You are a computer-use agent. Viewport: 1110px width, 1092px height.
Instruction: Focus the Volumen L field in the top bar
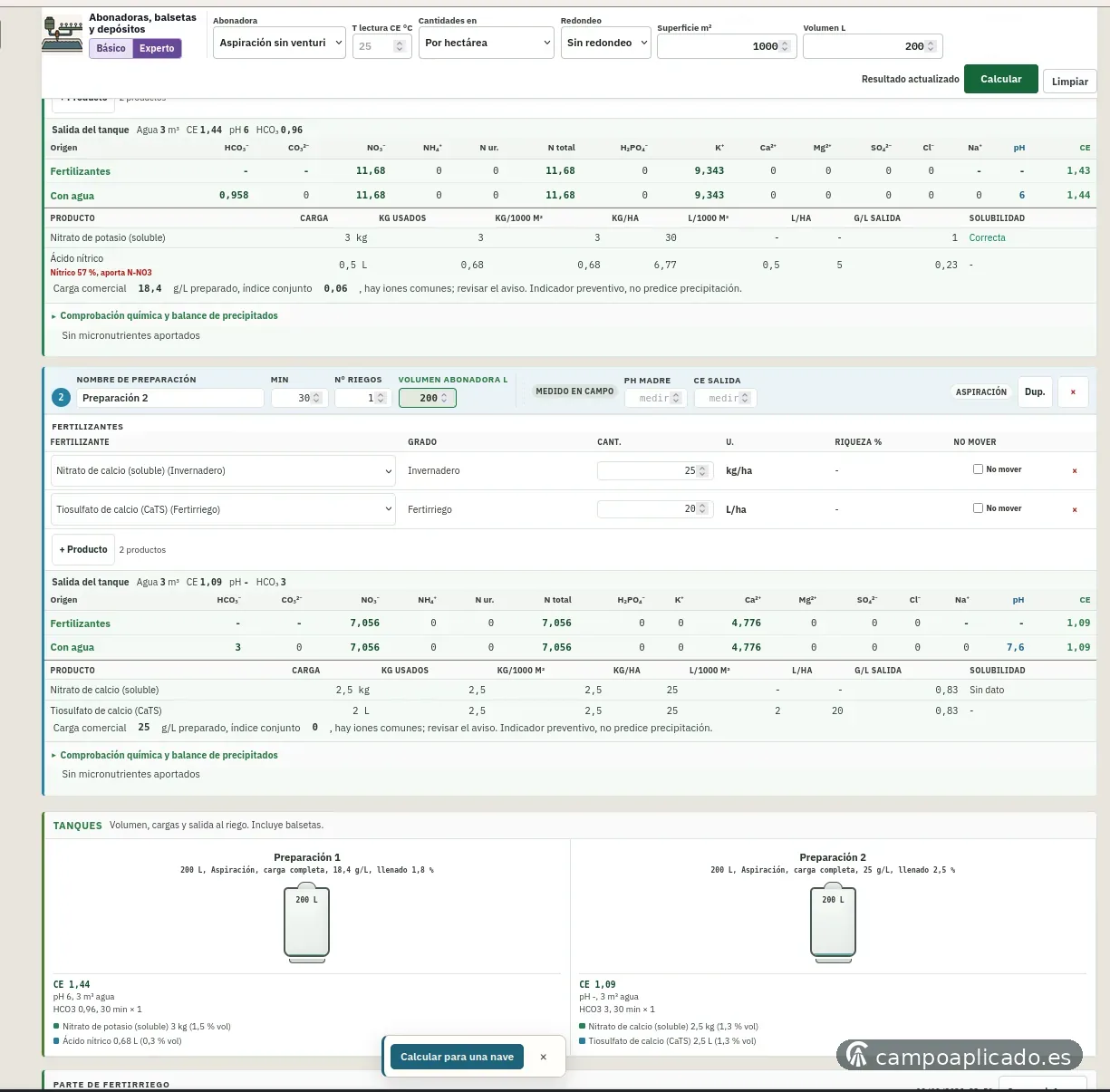[x=873, y=46]
